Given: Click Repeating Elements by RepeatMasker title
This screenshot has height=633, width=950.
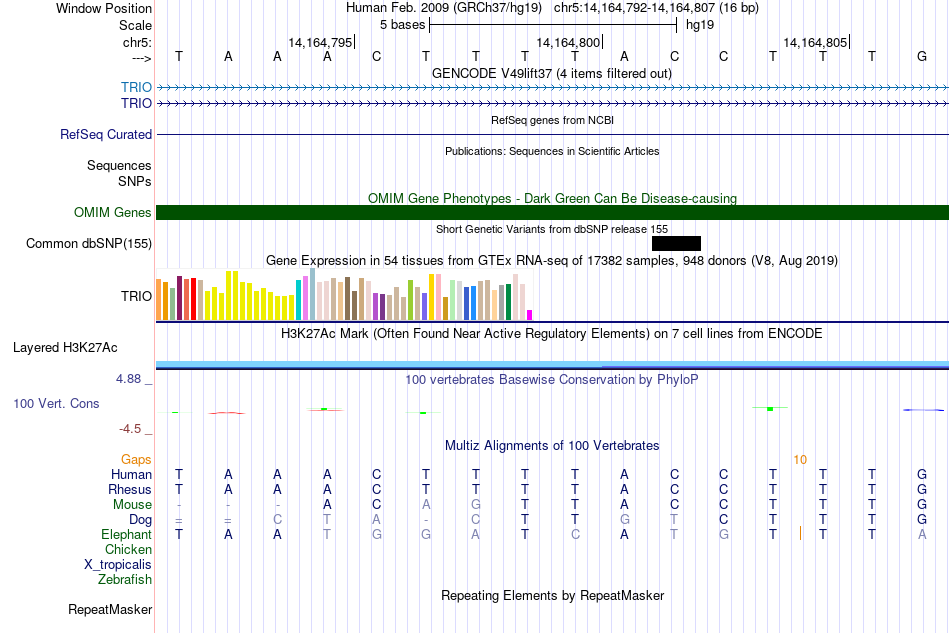Looking at the screenshot, I should (553, 596).
